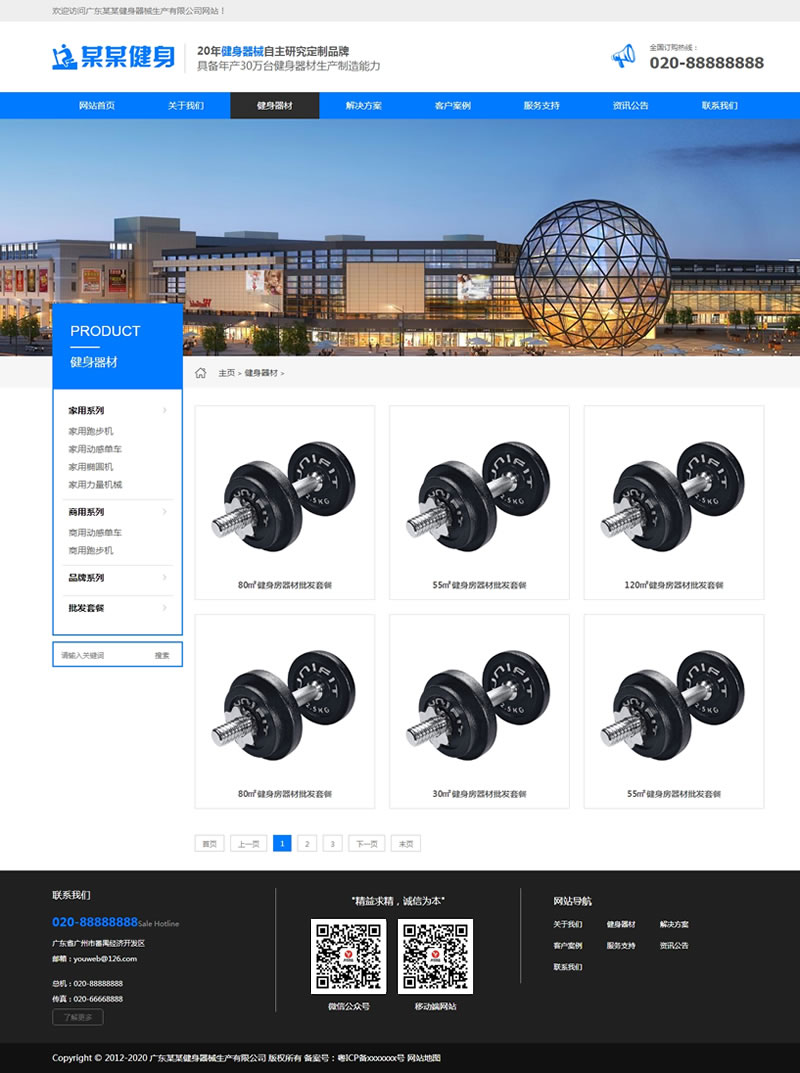
Task: Click the header hotline number 020-88888888
Action: click(x=706, y=63)
